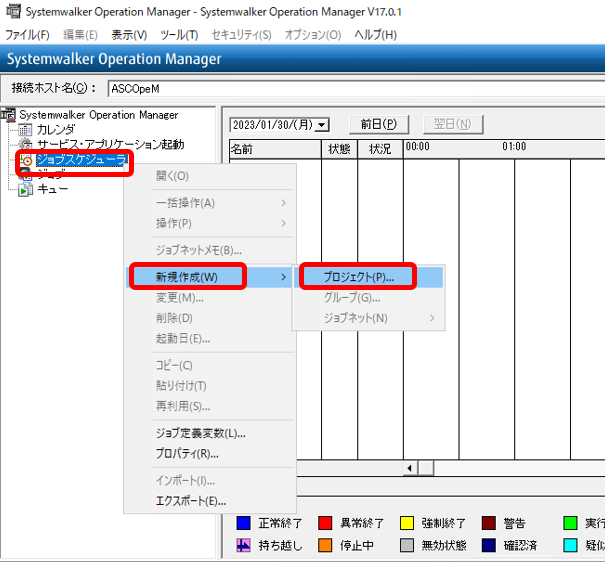Click the 変更(M)... context menu entry

pos(180,297)
